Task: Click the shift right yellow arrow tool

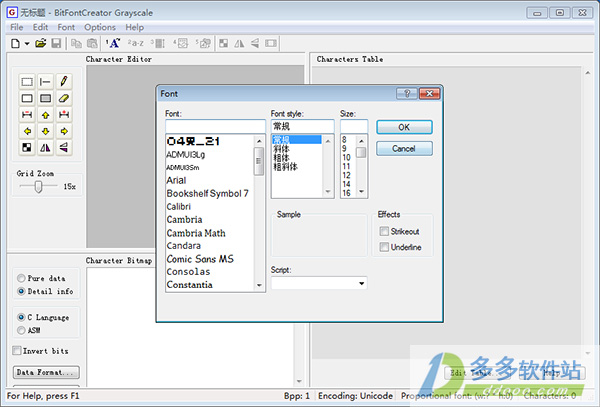Action: (x=64, y=131)
